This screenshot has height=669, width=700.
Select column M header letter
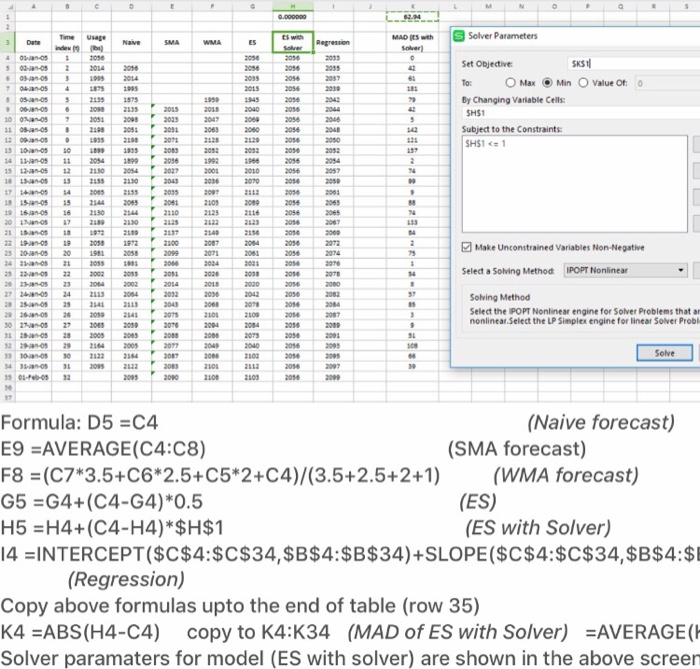coord(488,6)
